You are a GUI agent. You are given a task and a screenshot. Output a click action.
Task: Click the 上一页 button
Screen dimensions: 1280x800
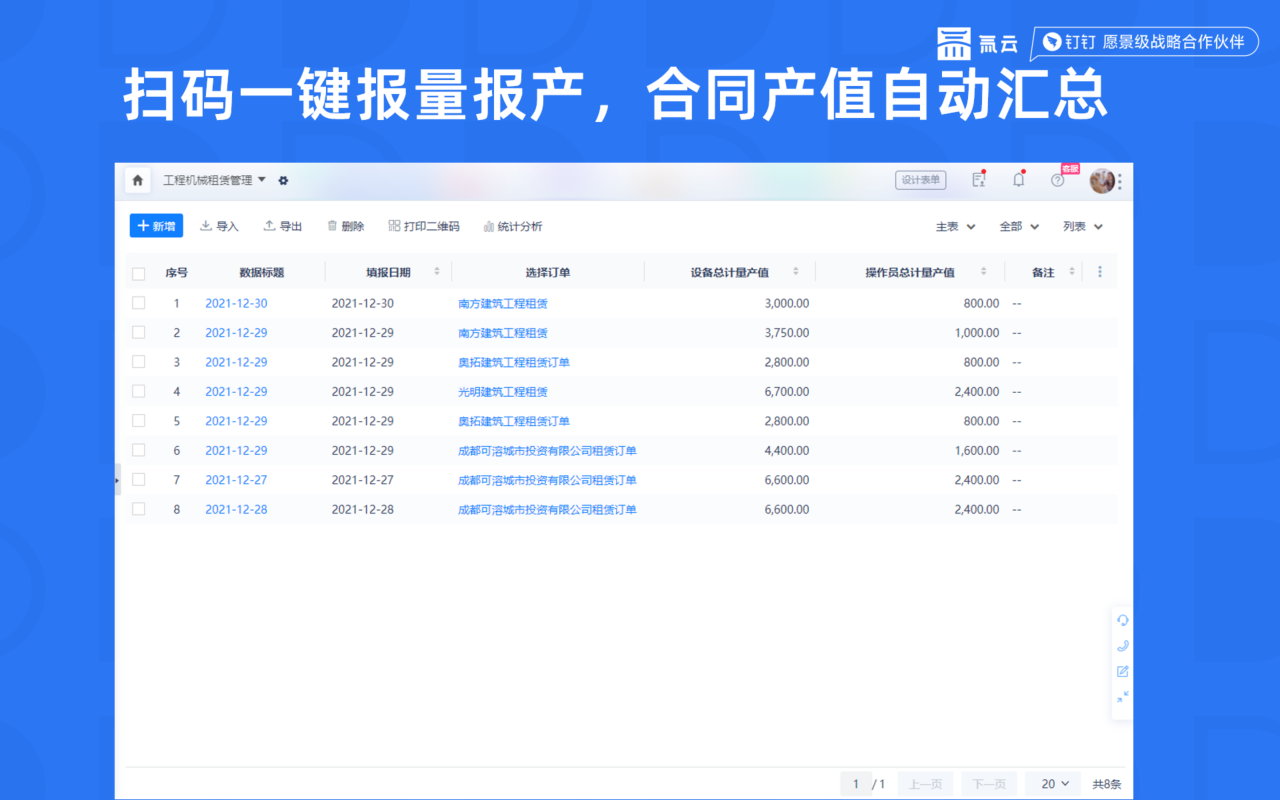click(x=925, y=784)
